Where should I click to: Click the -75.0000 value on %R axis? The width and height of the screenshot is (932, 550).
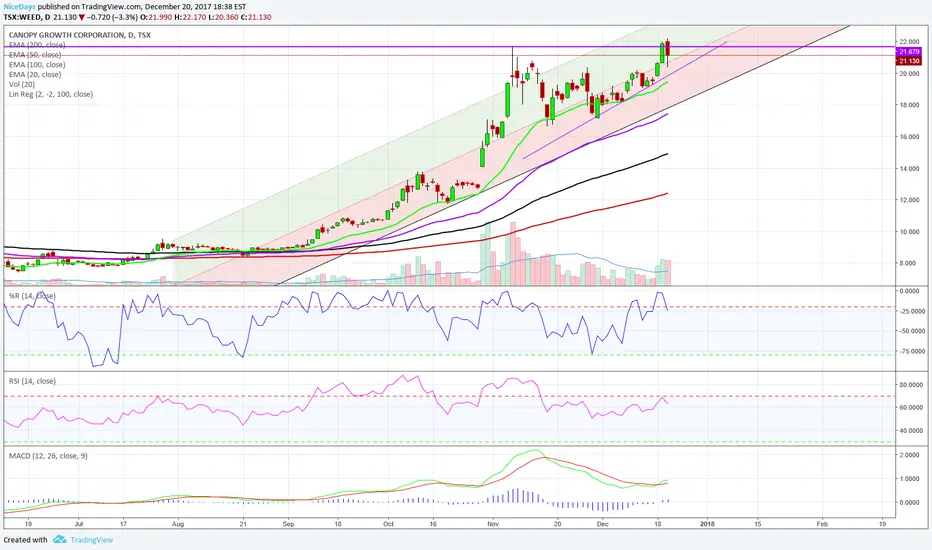pos(912,351)
